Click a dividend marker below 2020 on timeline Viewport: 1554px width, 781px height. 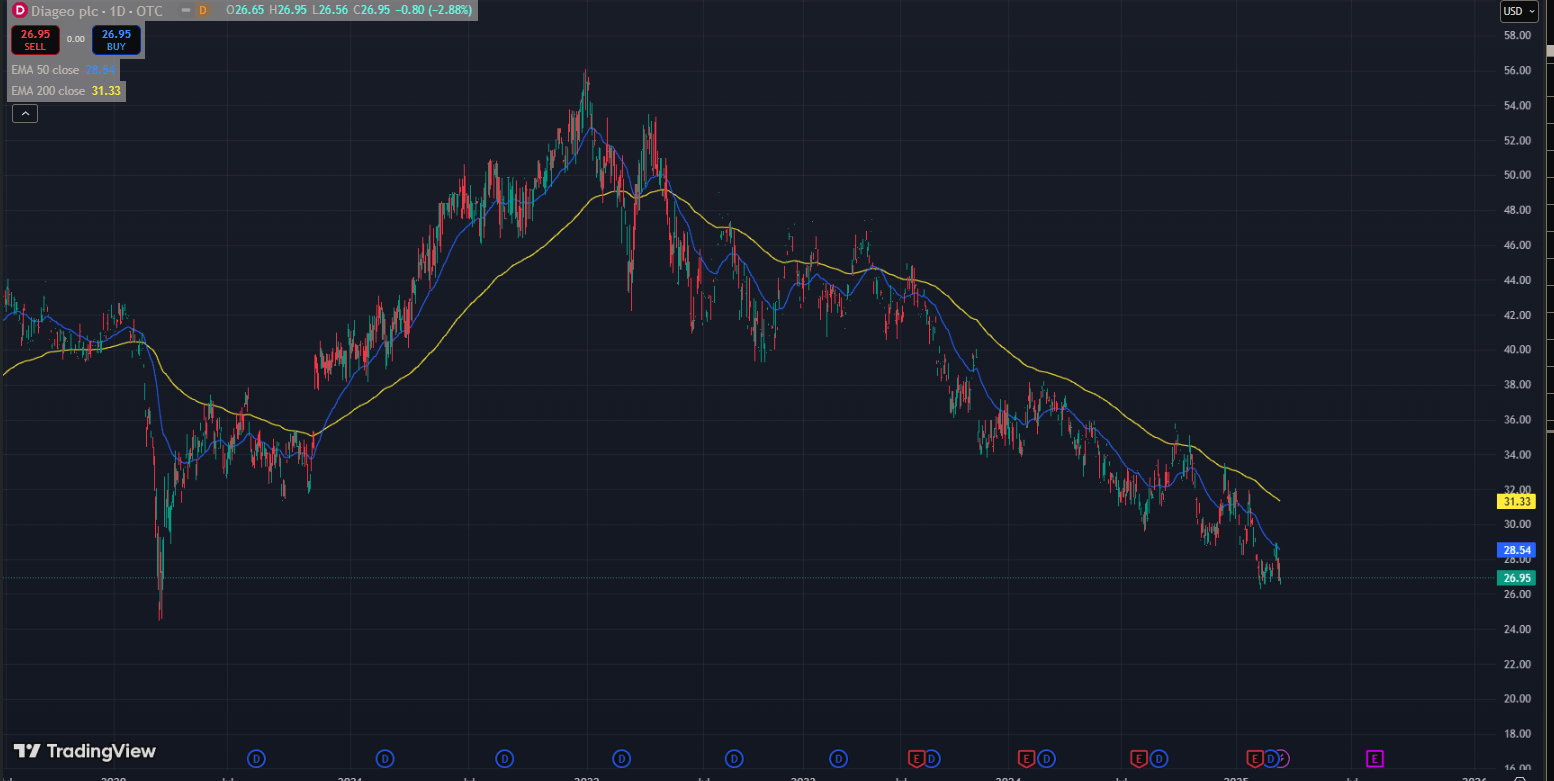point(256,758)
